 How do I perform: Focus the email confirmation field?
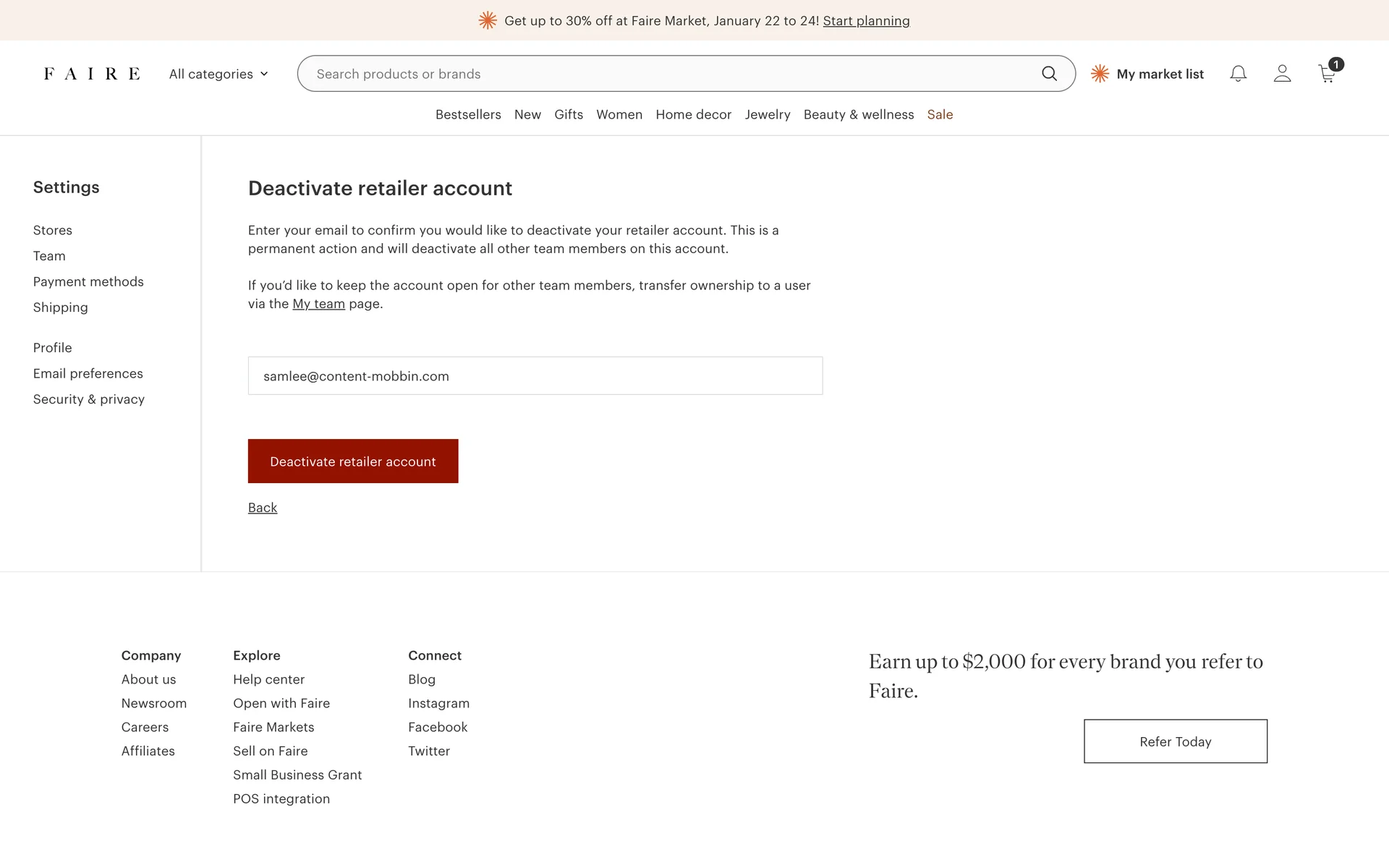point(535,376)
